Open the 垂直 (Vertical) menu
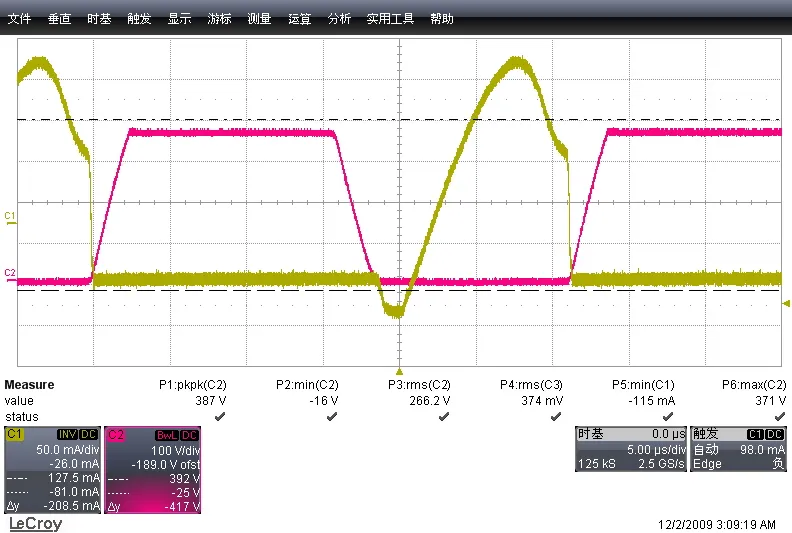This screenshot has width=792, height=533. [x=59, y=19]
